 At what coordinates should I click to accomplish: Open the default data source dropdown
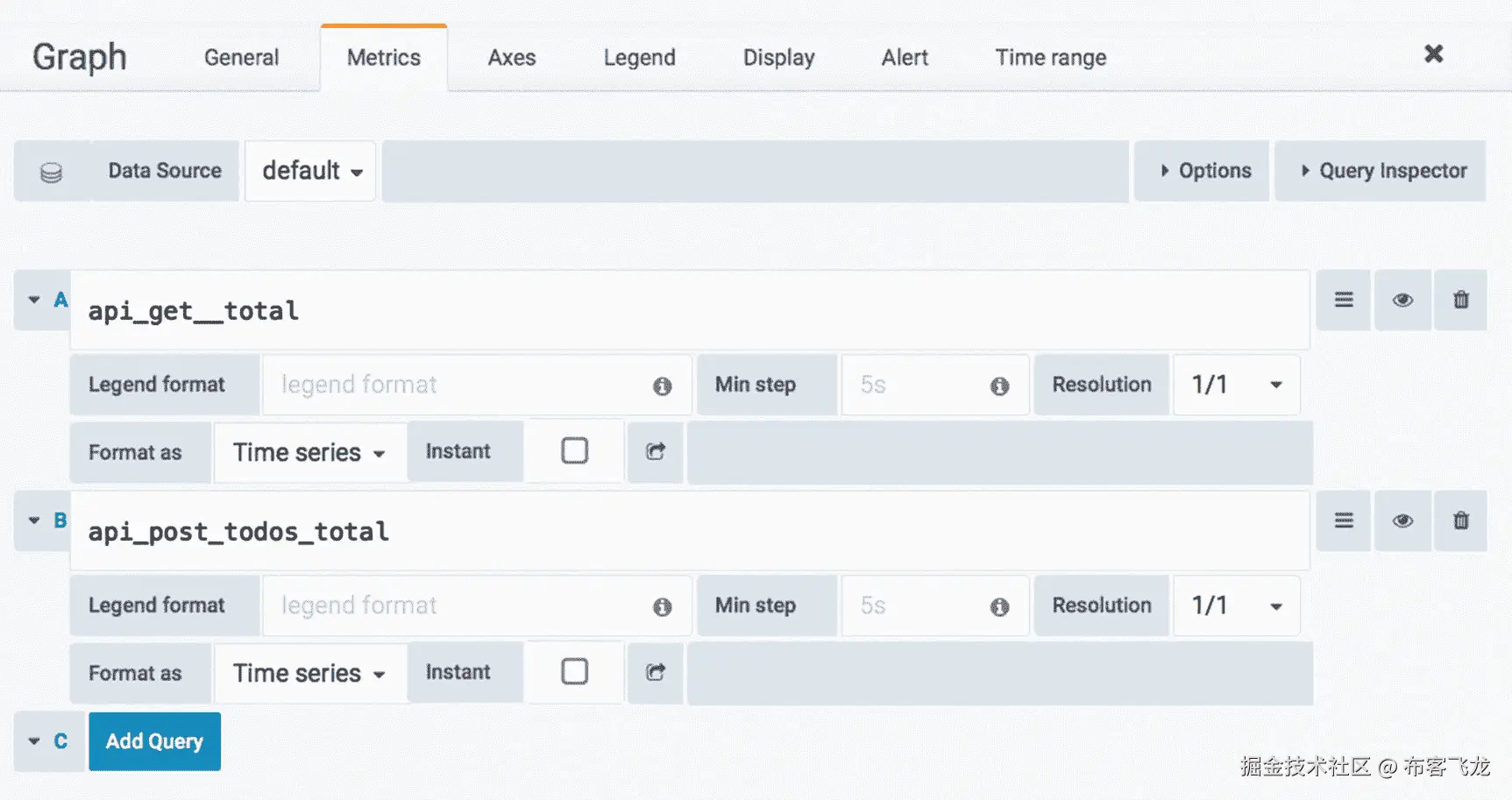[311, 171]
